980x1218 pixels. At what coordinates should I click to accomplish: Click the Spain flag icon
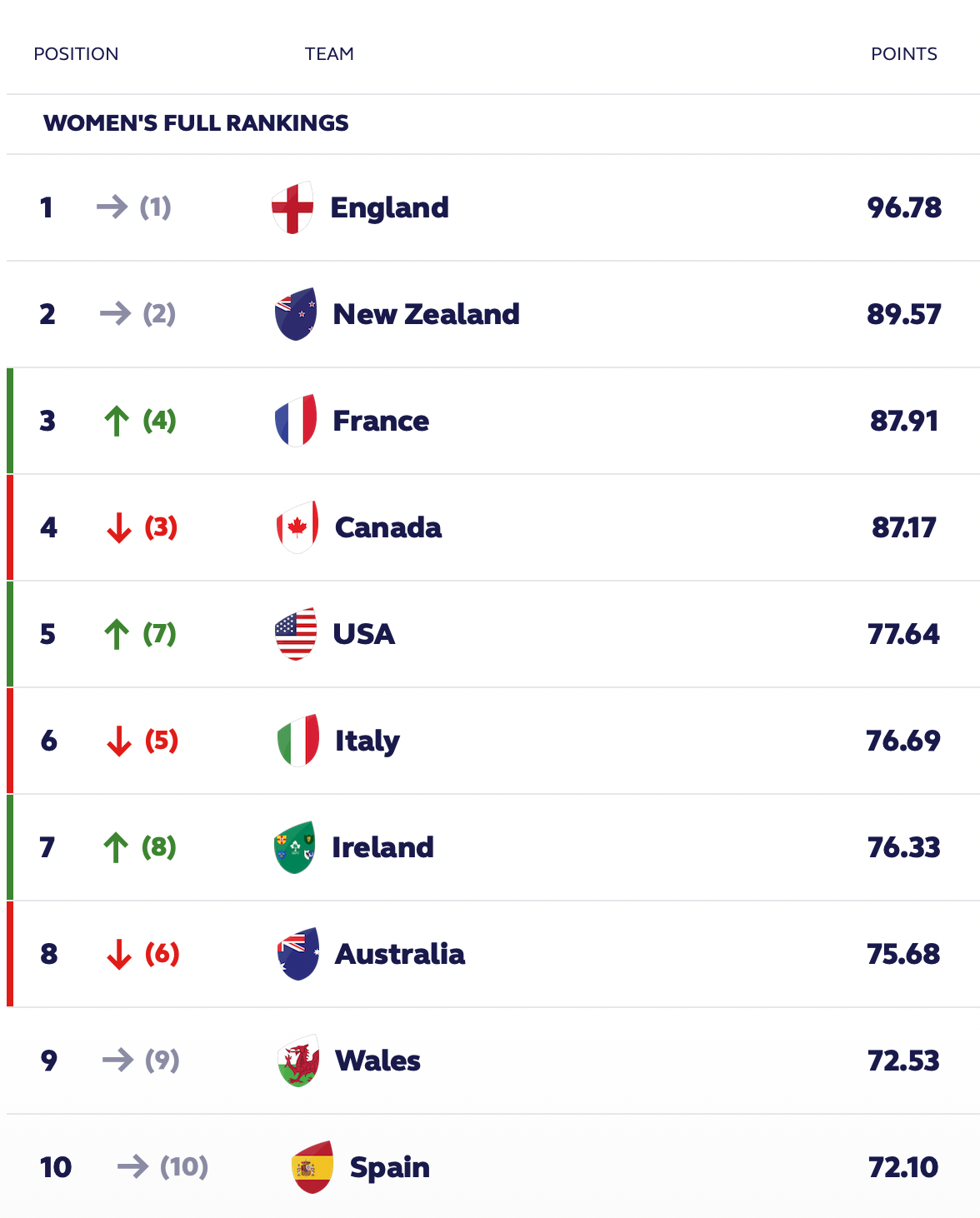pos(313,1167)
